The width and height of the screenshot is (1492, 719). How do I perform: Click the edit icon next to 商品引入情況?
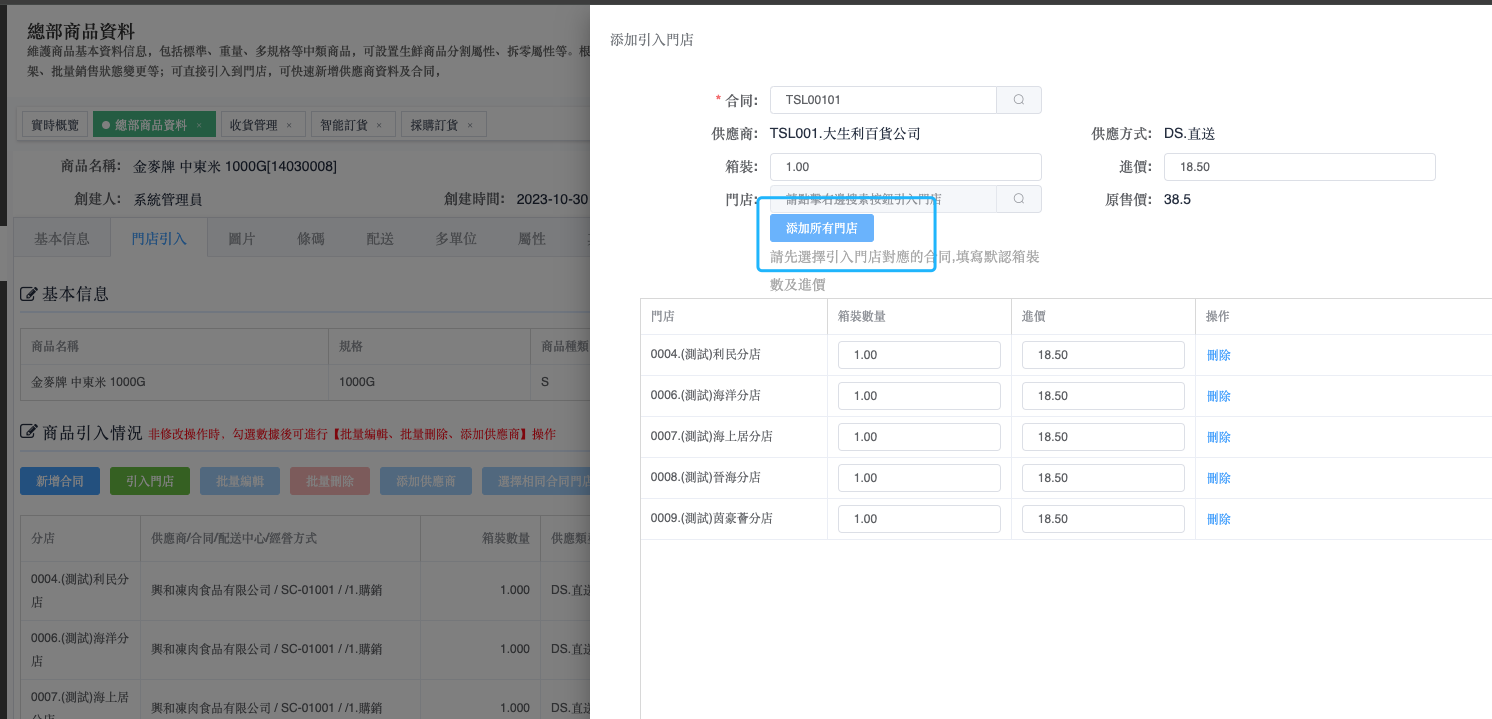[x=29, y=433]
